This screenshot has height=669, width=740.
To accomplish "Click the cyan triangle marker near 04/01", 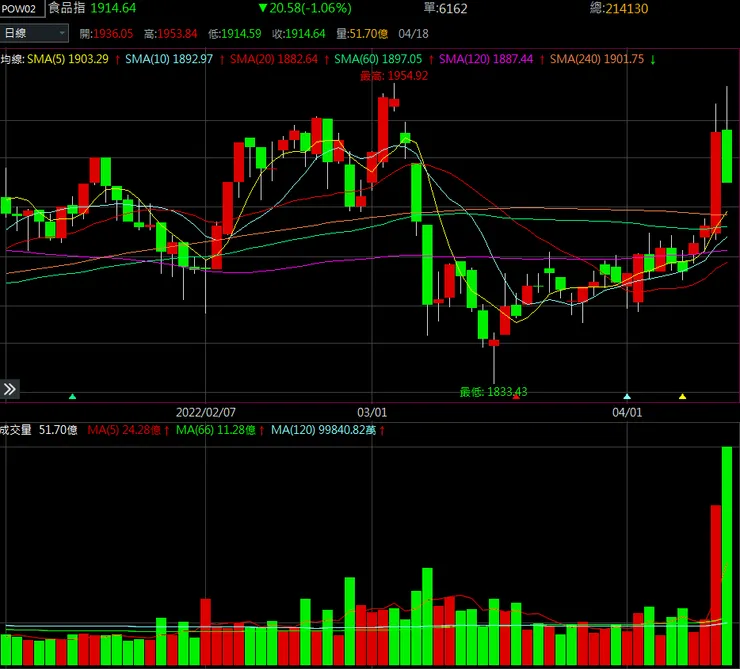I will click(x=627, y=396).
